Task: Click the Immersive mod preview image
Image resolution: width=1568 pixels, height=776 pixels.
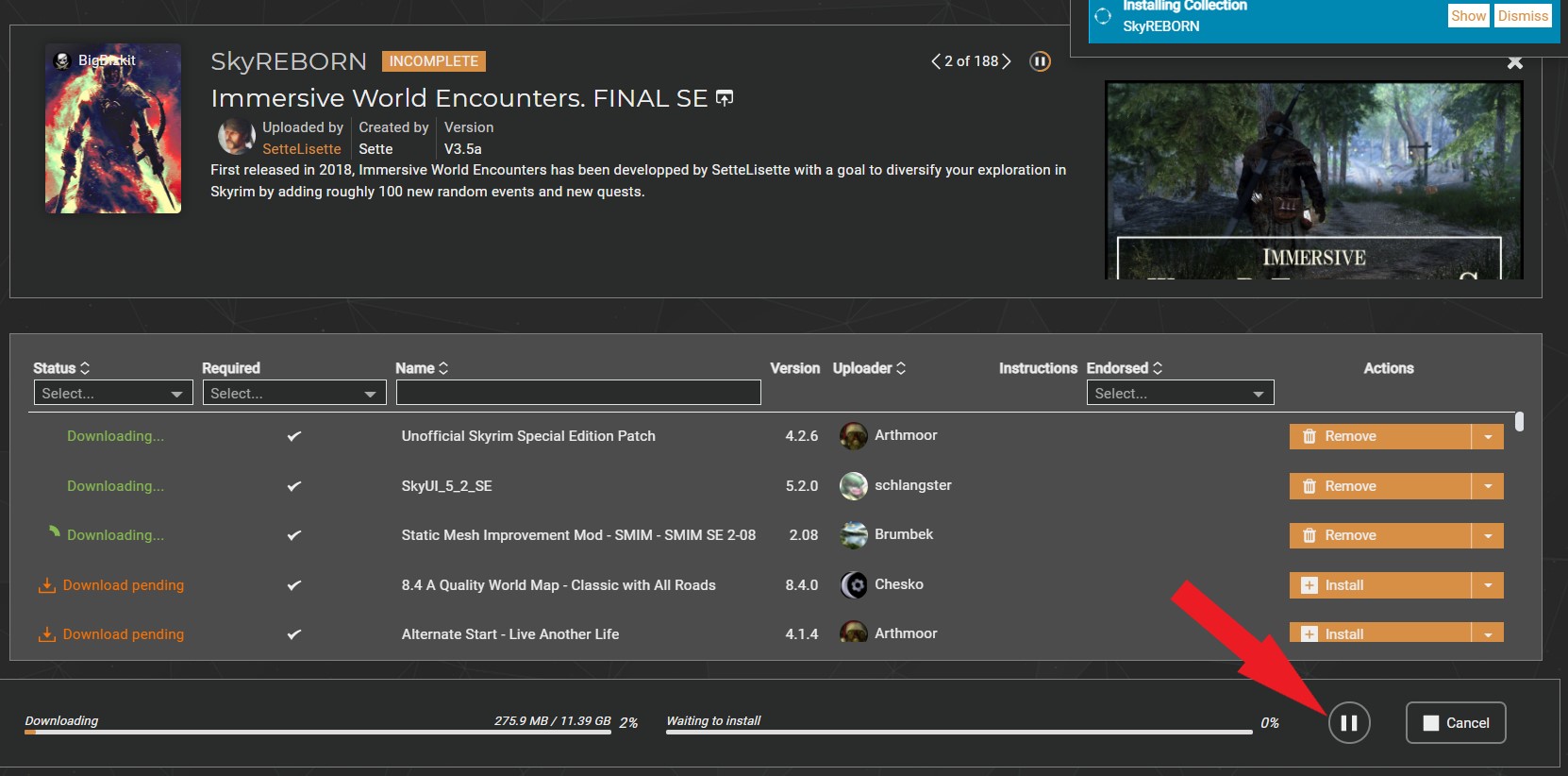Action: point(1314,179)
